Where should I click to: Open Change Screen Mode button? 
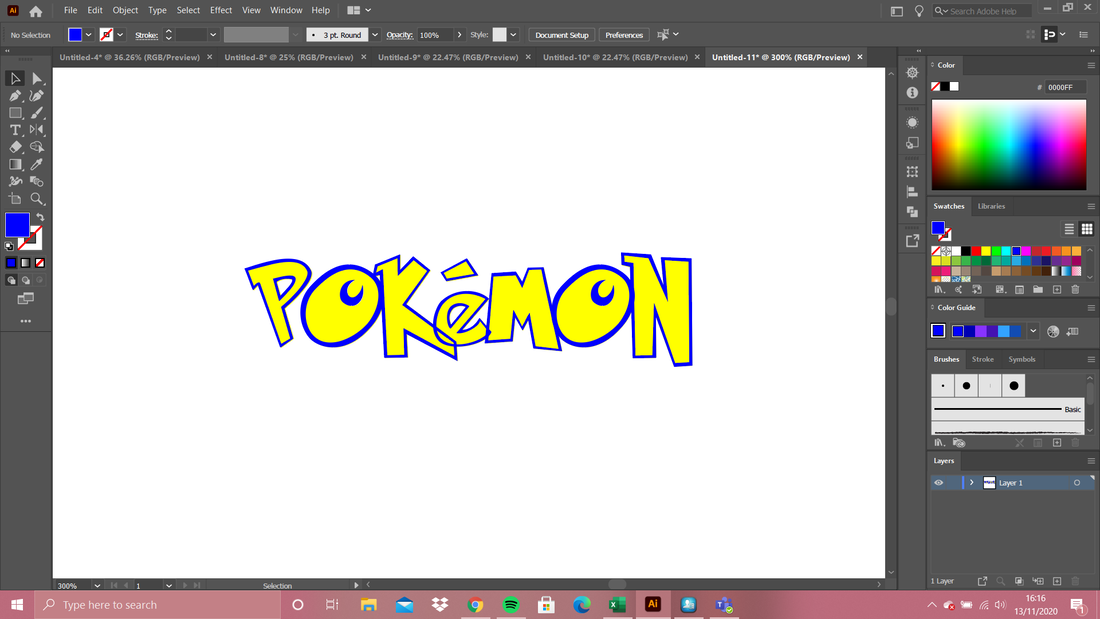coord(26,299)
